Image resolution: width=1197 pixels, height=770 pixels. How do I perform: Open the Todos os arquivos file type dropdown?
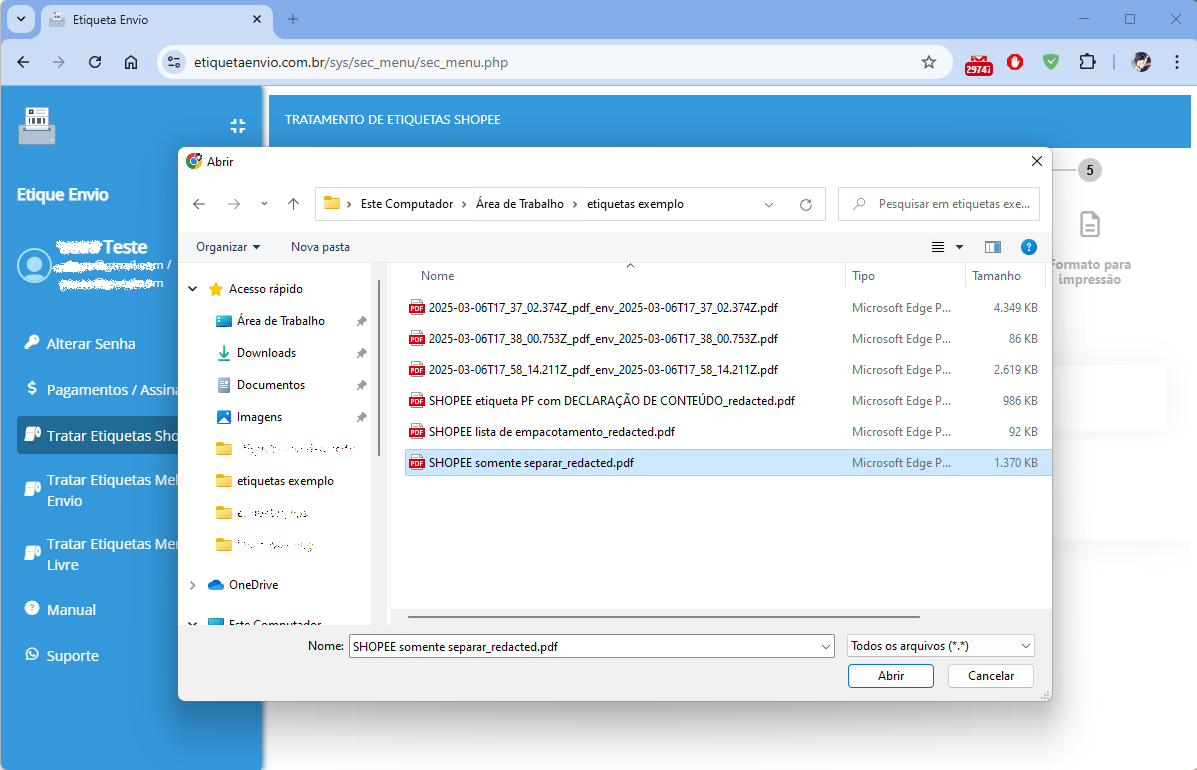point(940,646)
